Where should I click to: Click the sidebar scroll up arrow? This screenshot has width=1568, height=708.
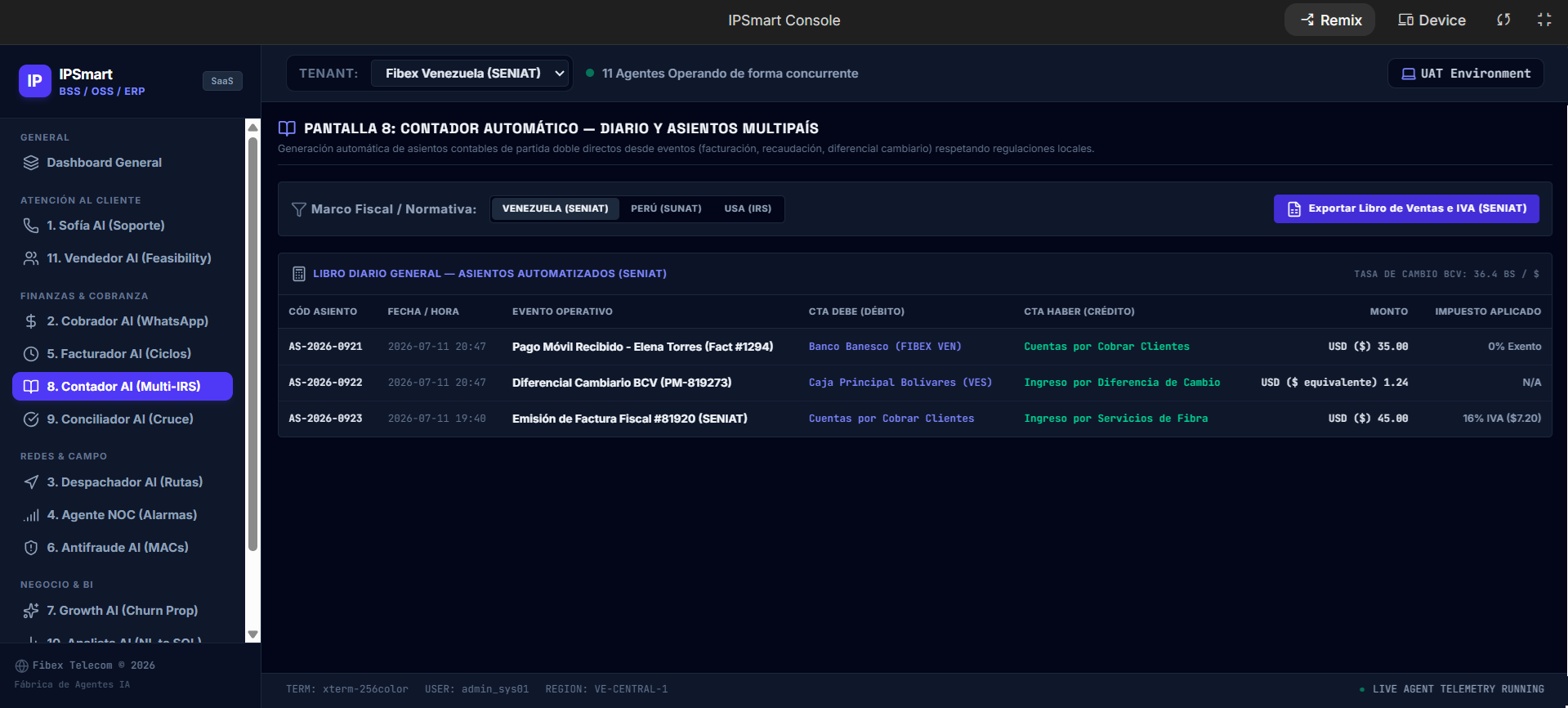tap(252, 127)
